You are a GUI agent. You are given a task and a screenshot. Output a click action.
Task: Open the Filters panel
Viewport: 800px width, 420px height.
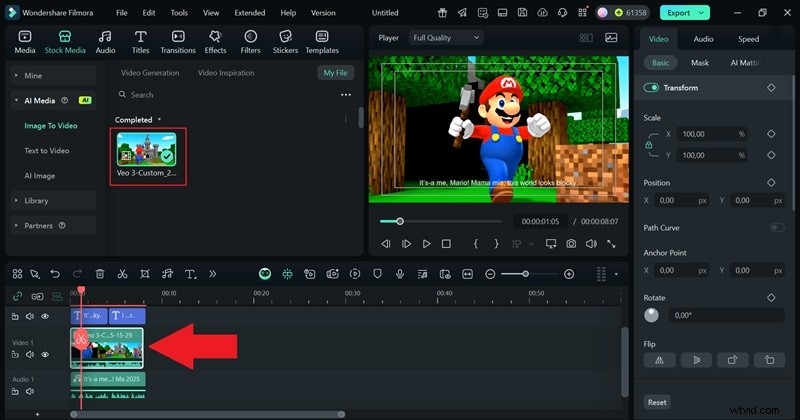(x=250, y=42)
